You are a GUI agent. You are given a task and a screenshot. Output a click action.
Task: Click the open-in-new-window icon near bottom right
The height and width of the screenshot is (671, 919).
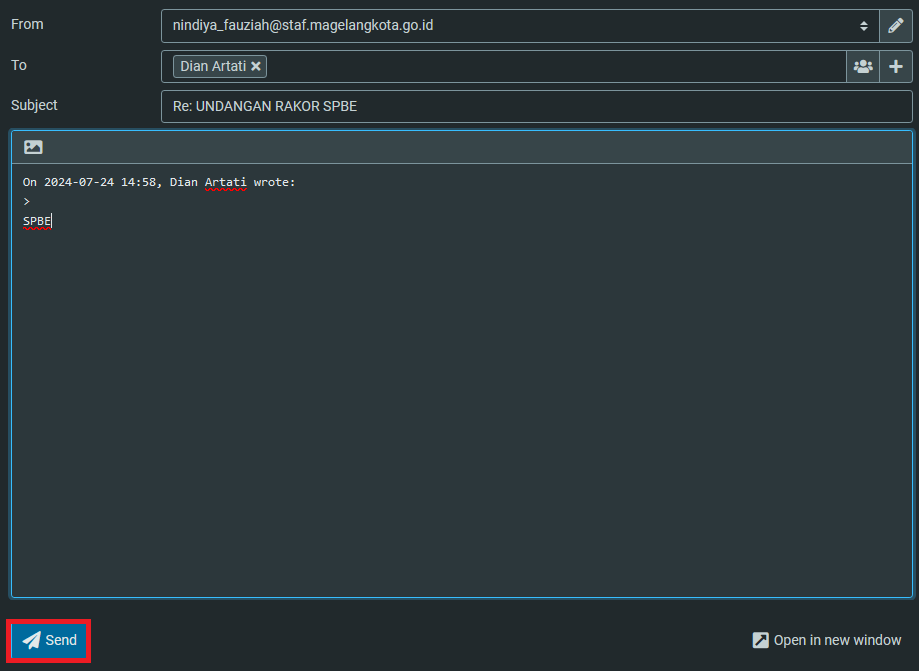(761, 640)
